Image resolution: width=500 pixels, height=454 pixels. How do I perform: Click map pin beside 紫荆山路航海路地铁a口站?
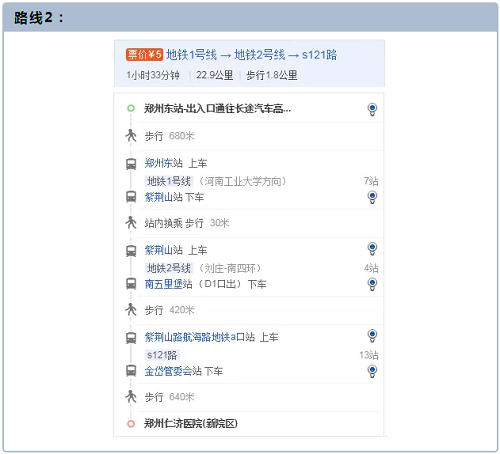[372, 336]
